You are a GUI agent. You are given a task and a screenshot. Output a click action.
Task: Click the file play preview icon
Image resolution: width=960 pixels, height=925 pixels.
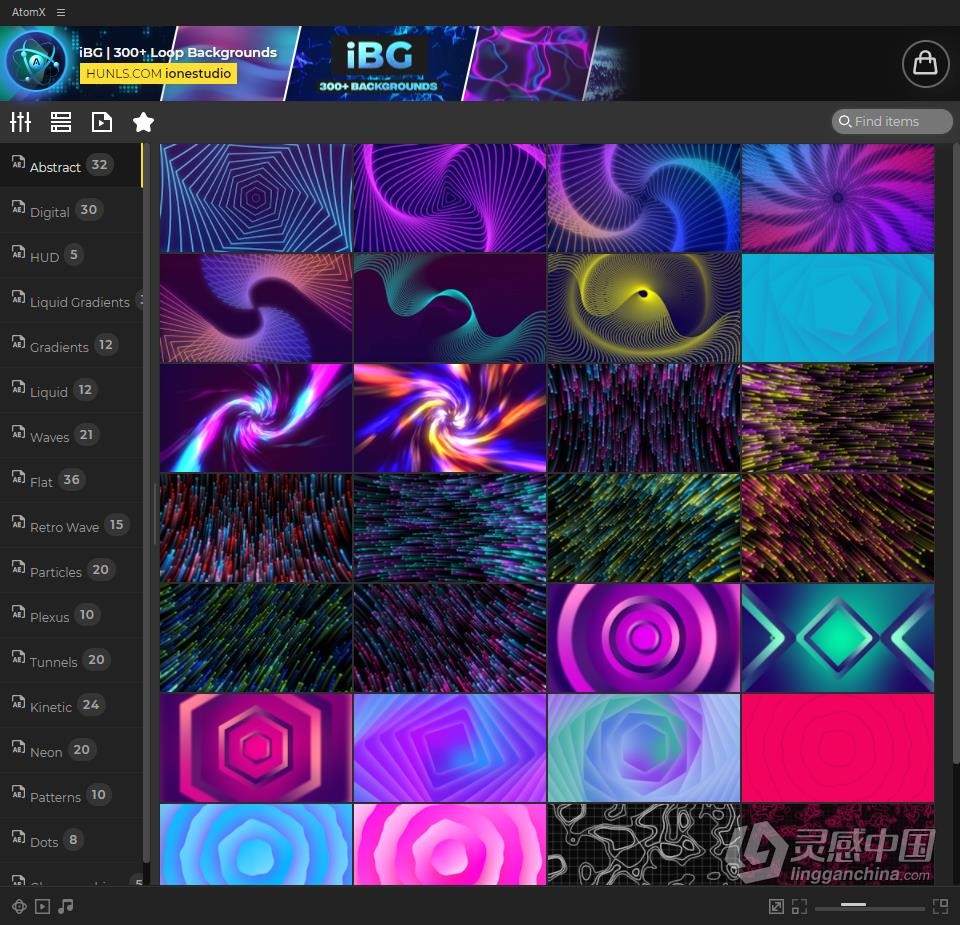[102, 122]
